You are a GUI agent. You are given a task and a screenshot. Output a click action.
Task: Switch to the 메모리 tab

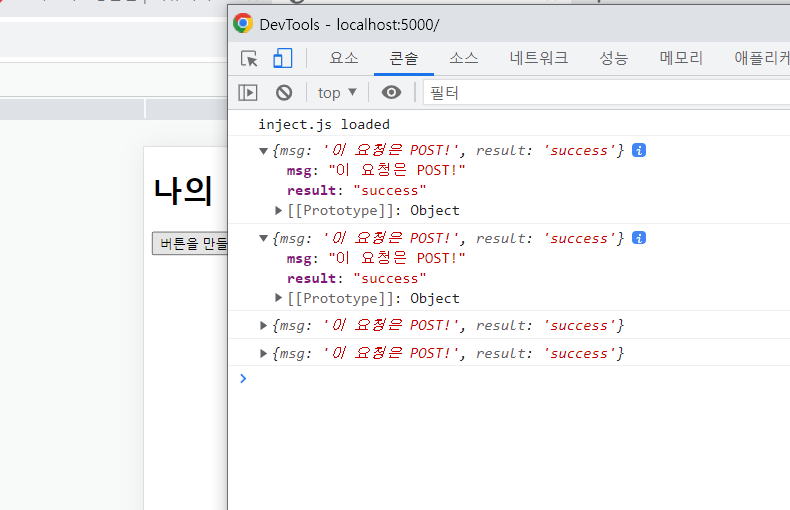pos(681,58)
